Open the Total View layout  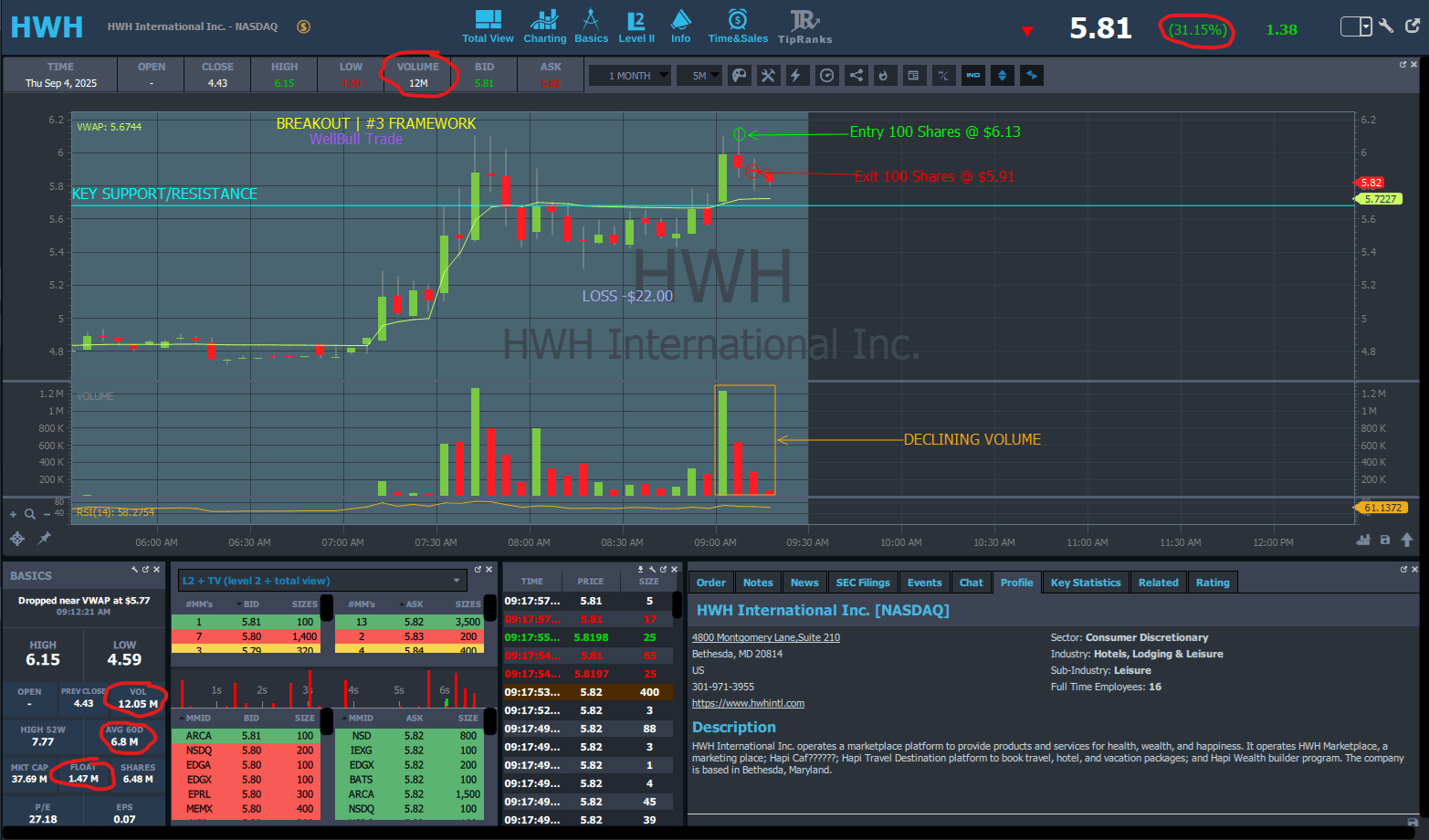[488, 26]
